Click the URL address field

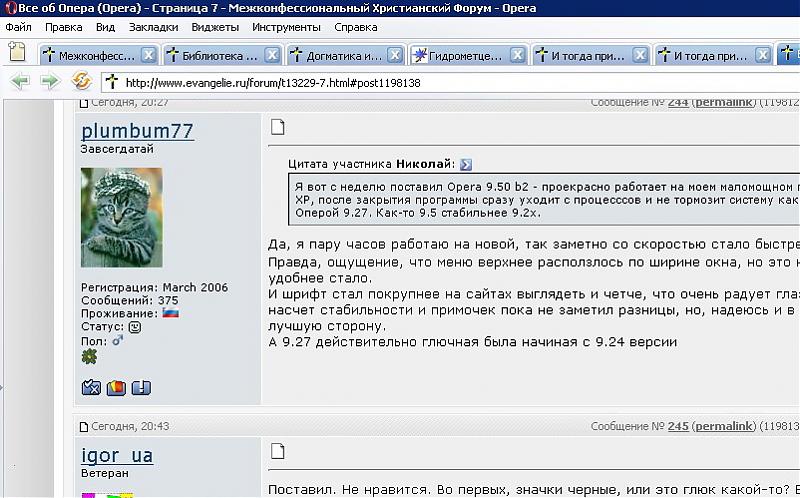tap(450, 83)
